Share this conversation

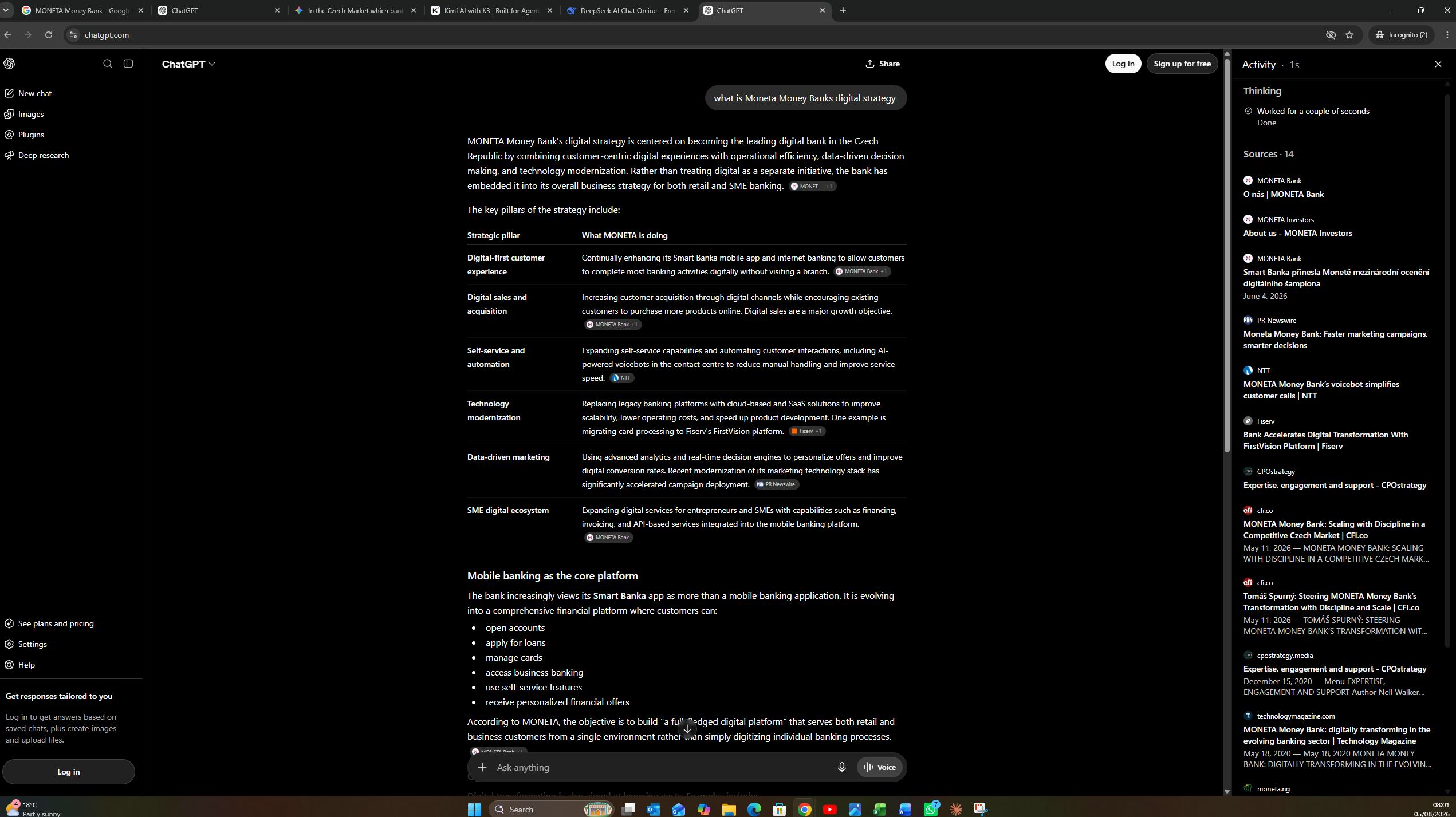click(883, 64)
